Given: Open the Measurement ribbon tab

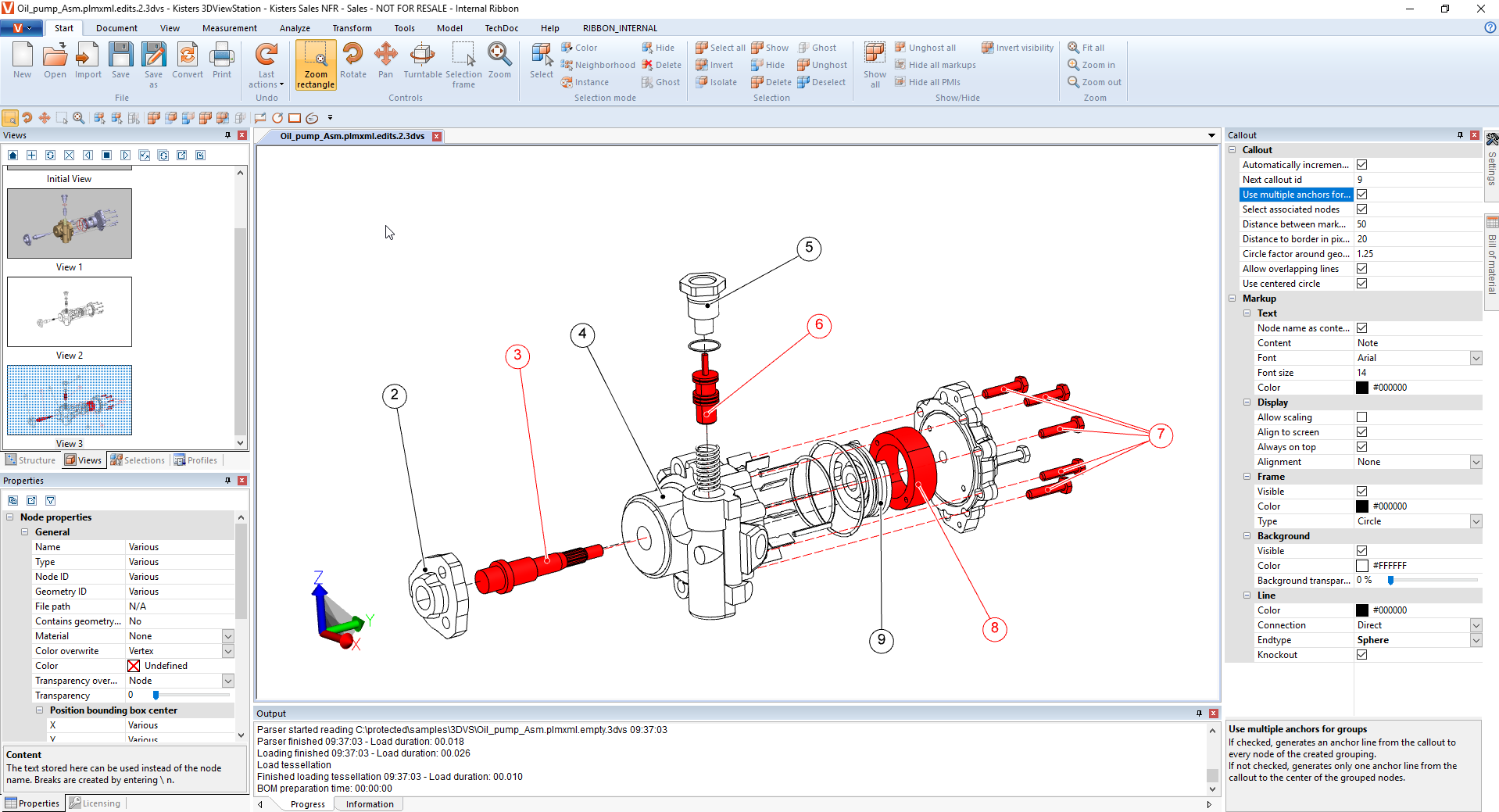Looking at the screenshot, I should tap(229, 28).
